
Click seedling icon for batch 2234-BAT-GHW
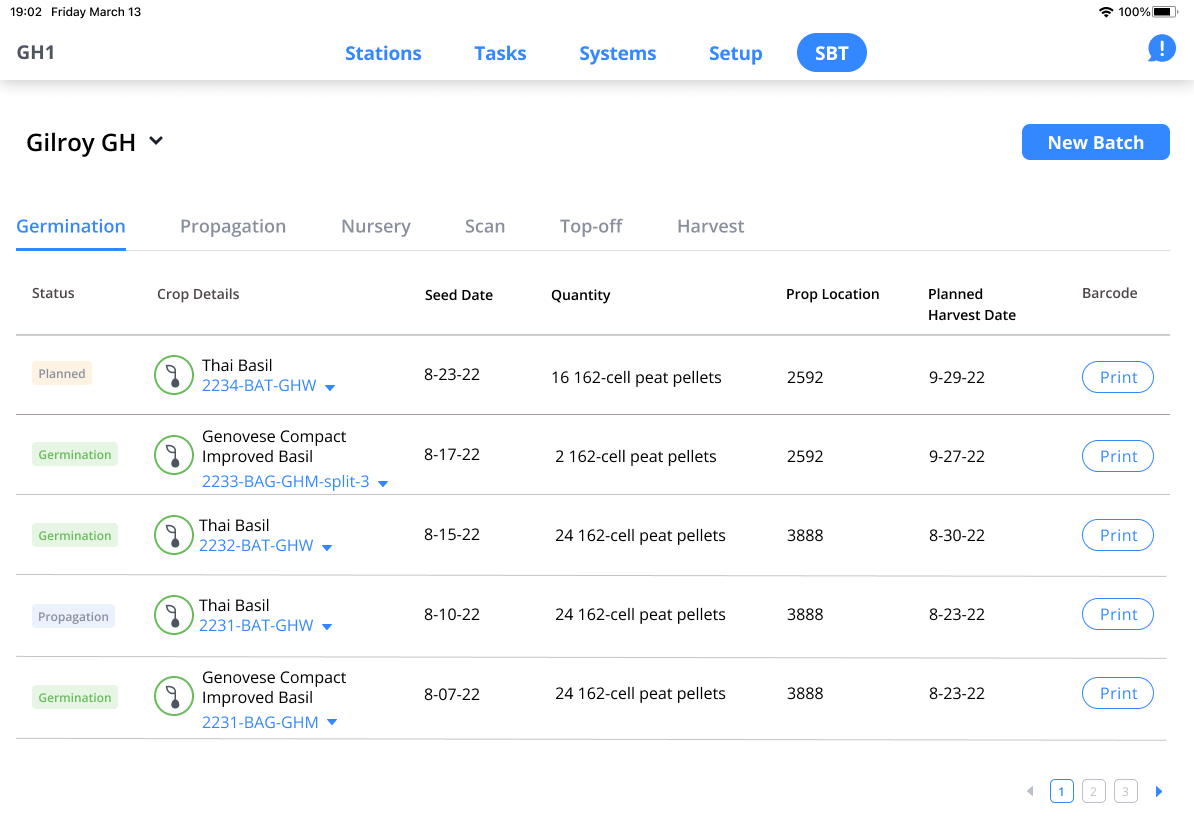173,376
